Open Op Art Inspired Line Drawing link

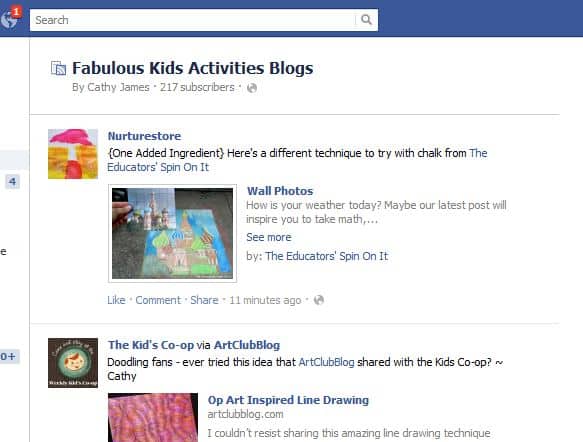coord(288,400)
